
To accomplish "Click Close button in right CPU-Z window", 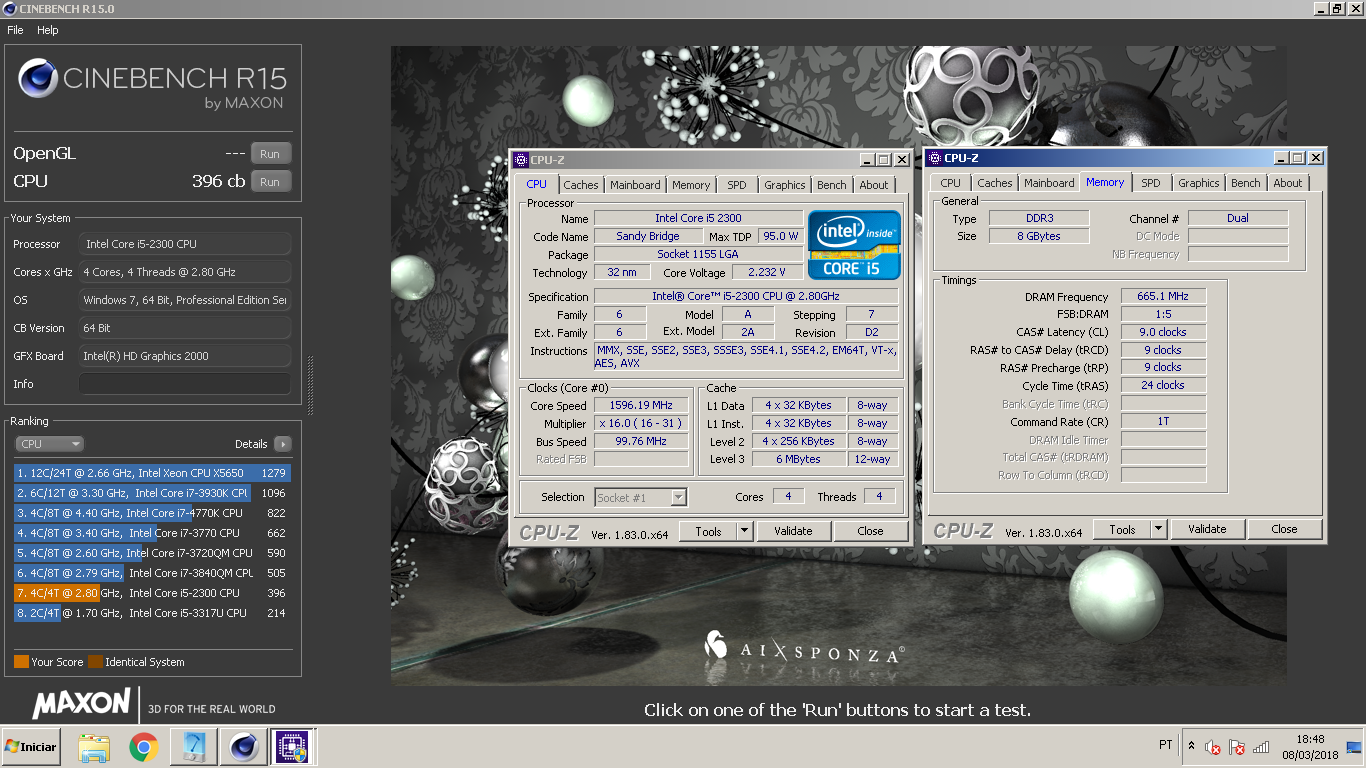I will pyautogui.click(x=1284, y=529).
